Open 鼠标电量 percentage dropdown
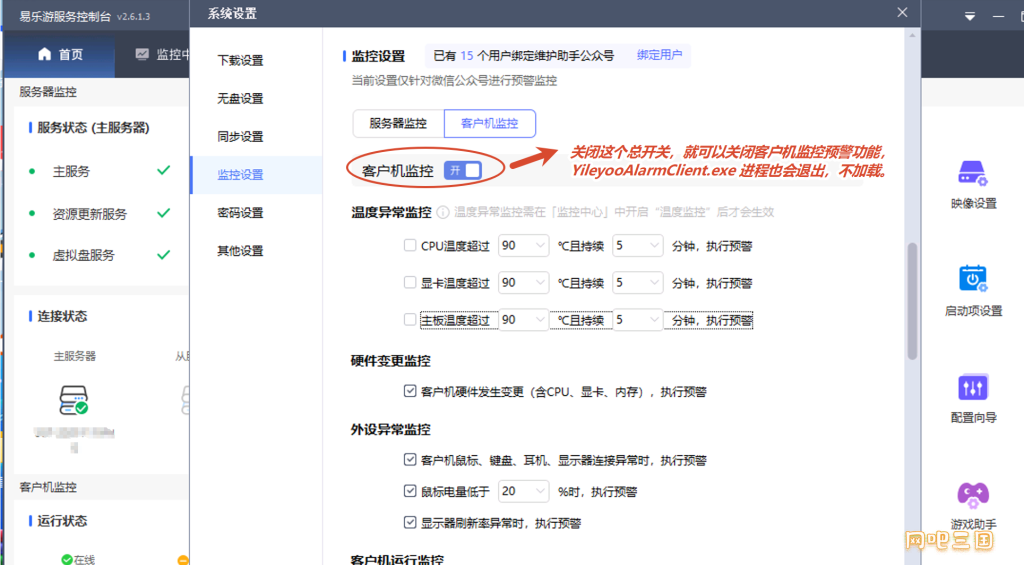The image size is (1024, 565). (523, 491)
